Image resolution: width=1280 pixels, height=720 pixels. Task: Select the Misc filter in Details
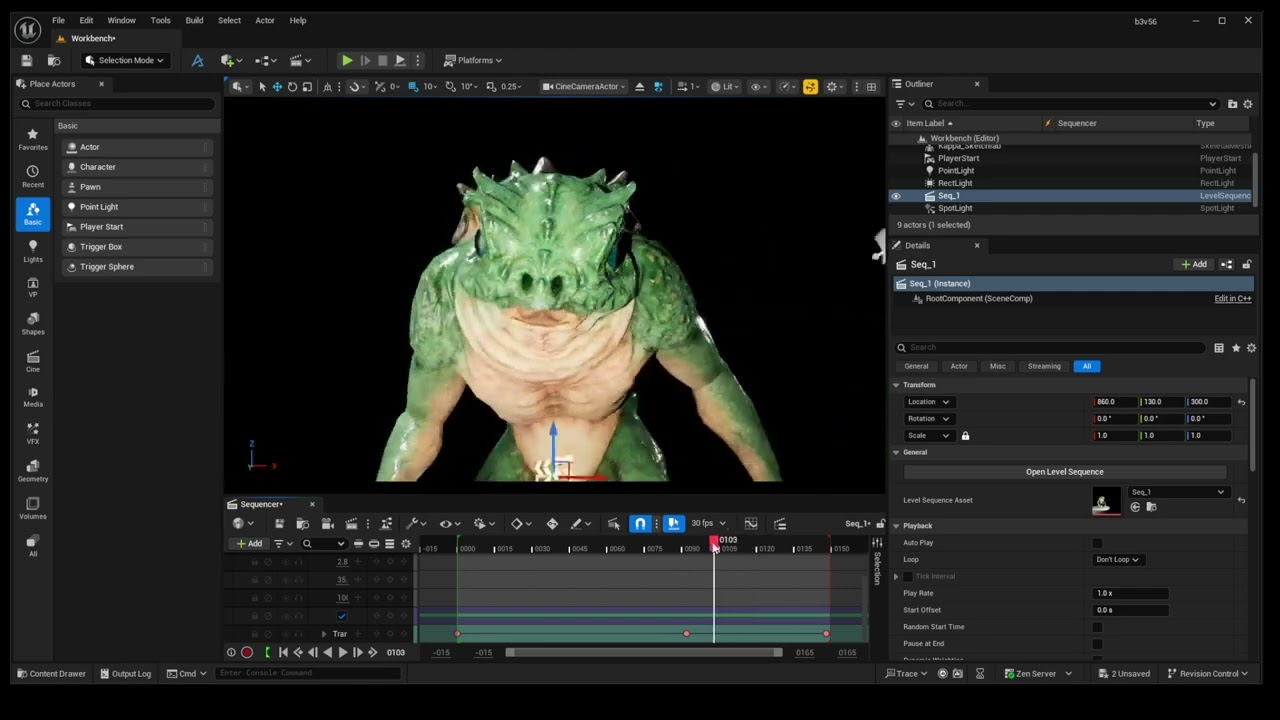[x=997, y=366]
